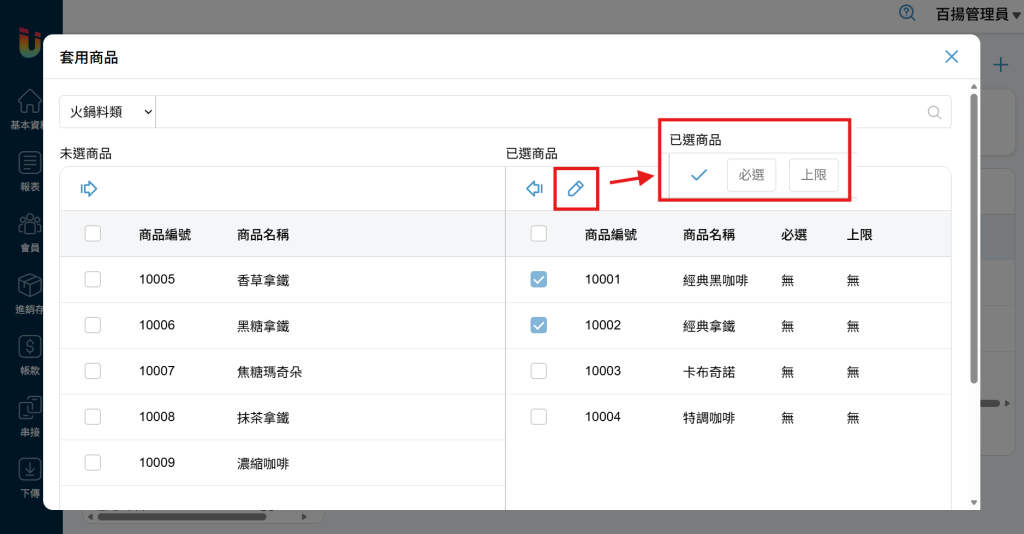Click the move-right arrow icon above unselected products
This screenshot has height=534, width=1024.
(x=89, y=189)
